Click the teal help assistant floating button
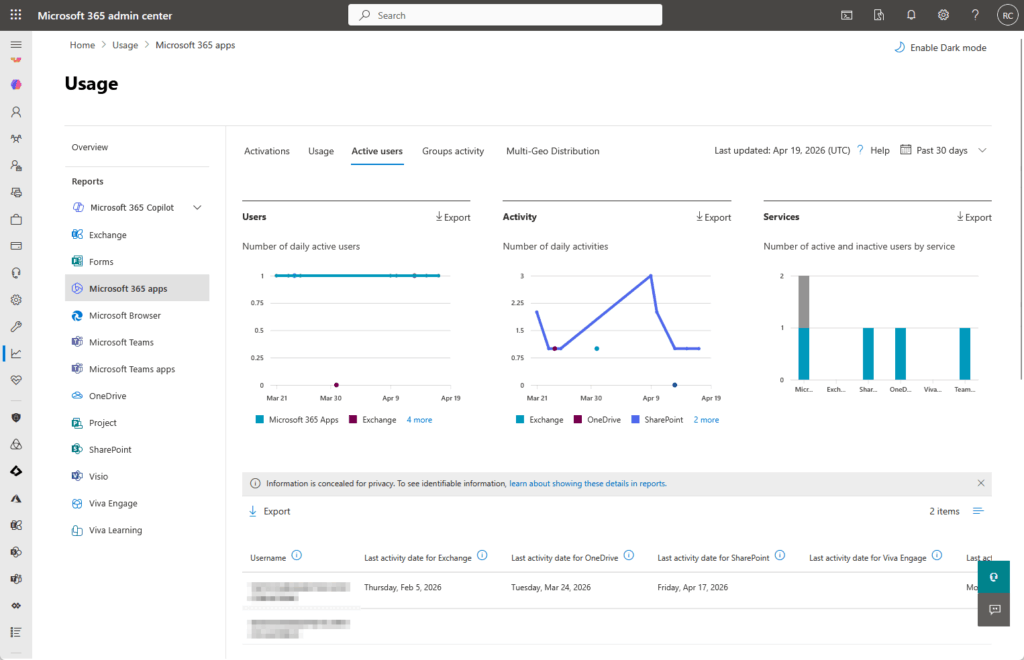Viewport: 1024px width, 660px height. 993,577
